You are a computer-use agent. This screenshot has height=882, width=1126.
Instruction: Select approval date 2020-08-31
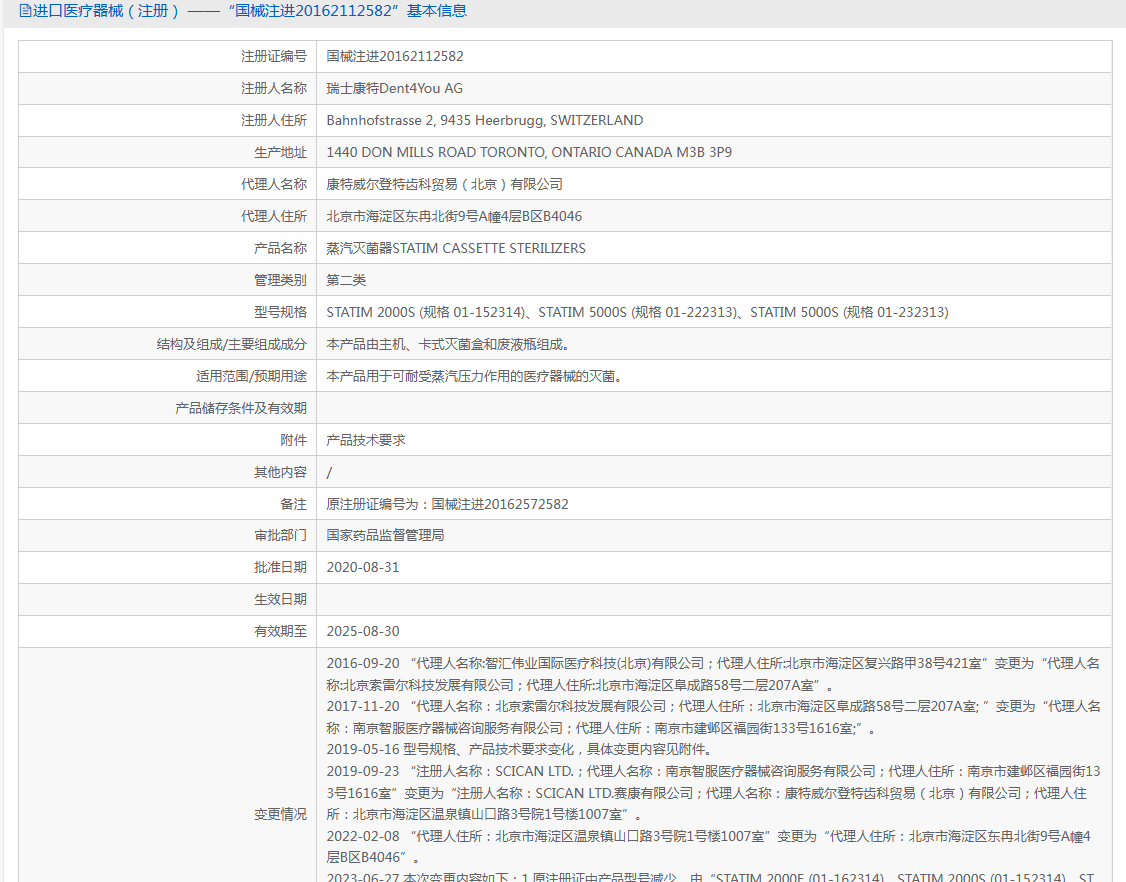coord(363,567)
